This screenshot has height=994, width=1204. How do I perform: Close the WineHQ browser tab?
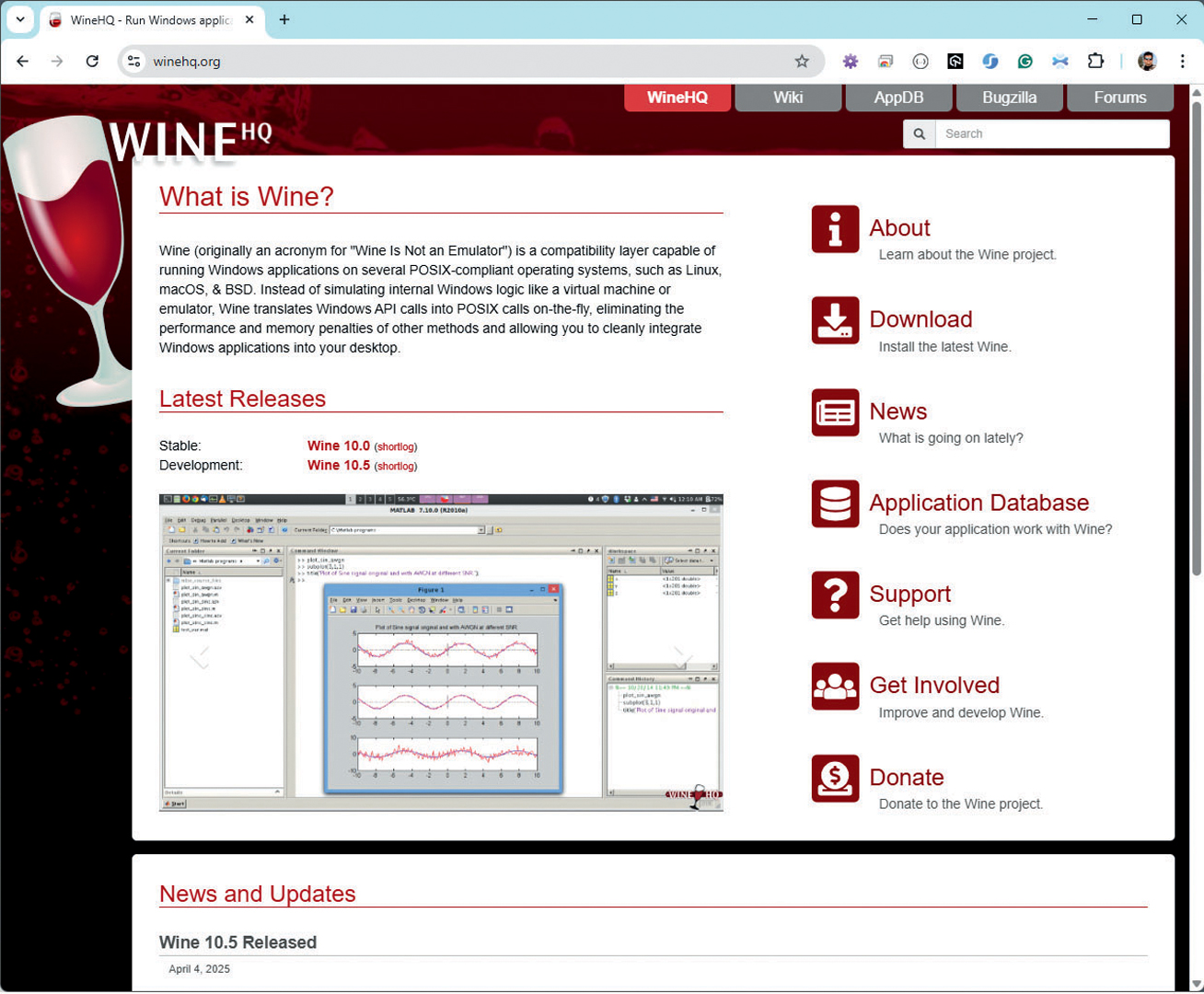pyautogui.click(x=249, y=19)
